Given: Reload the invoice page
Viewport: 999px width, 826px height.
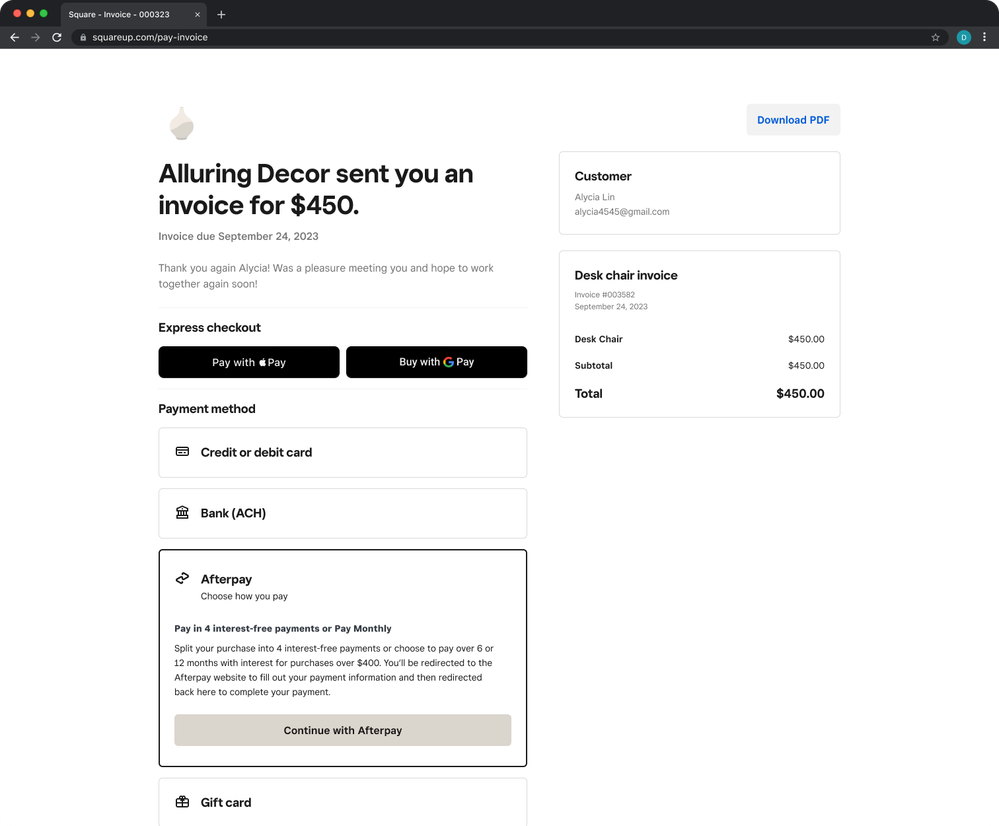Looking at the screenshot, I should click(57, 37).
